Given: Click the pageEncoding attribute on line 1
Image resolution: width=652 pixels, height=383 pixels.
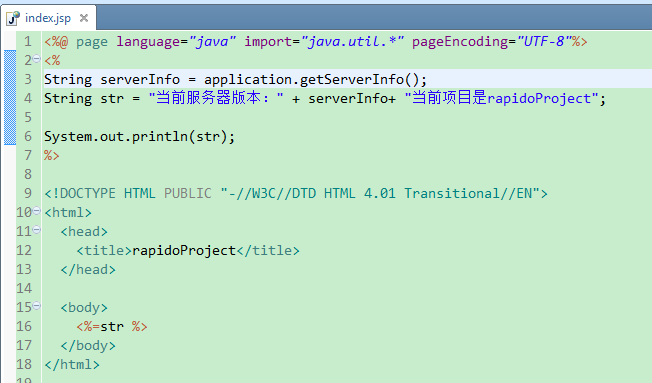Looking at the screenshot, I should (x=460, y=42).
